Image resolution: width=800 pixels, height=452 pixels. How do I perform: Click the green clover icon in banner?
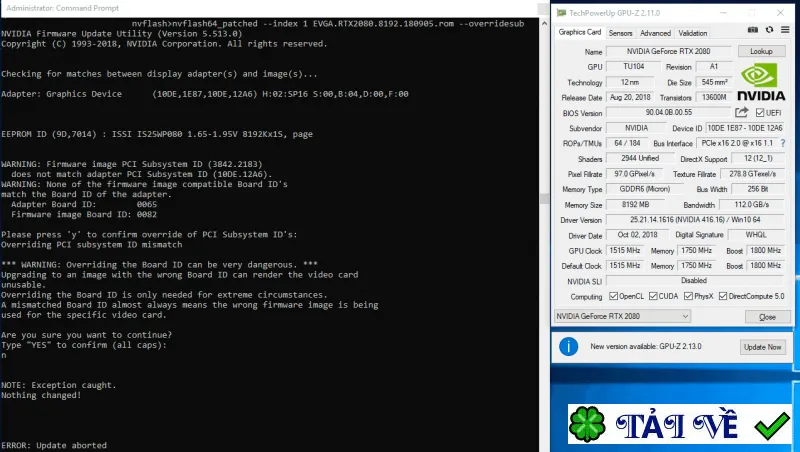[x=587, y=423]
